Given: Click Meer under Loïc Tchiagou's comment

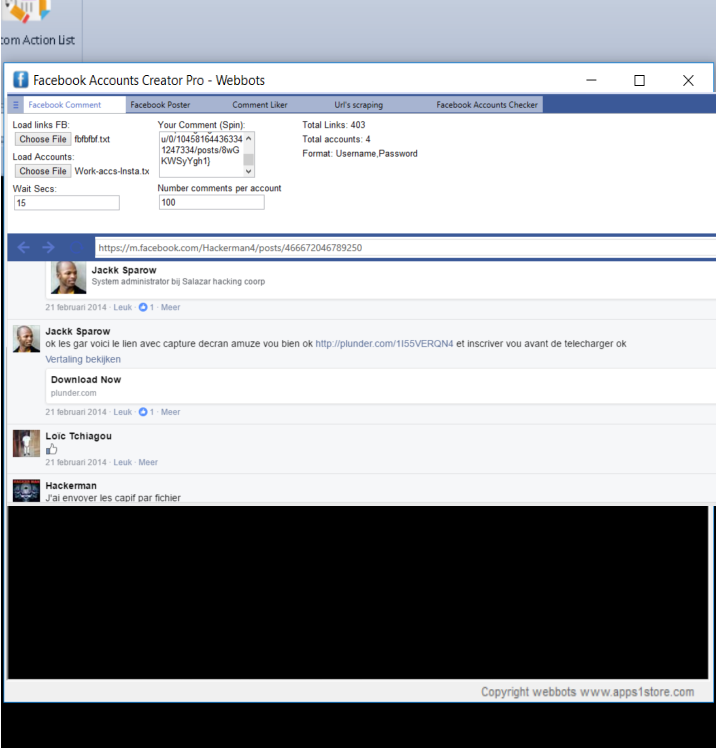Looking at the screenshot, I should point(148,462).
